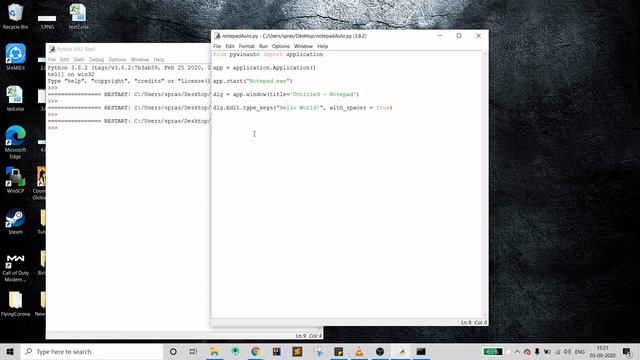The width and height of the screenshot is (640, 360).
Task: Open the clock and date display
Action: tap(602, 351)
